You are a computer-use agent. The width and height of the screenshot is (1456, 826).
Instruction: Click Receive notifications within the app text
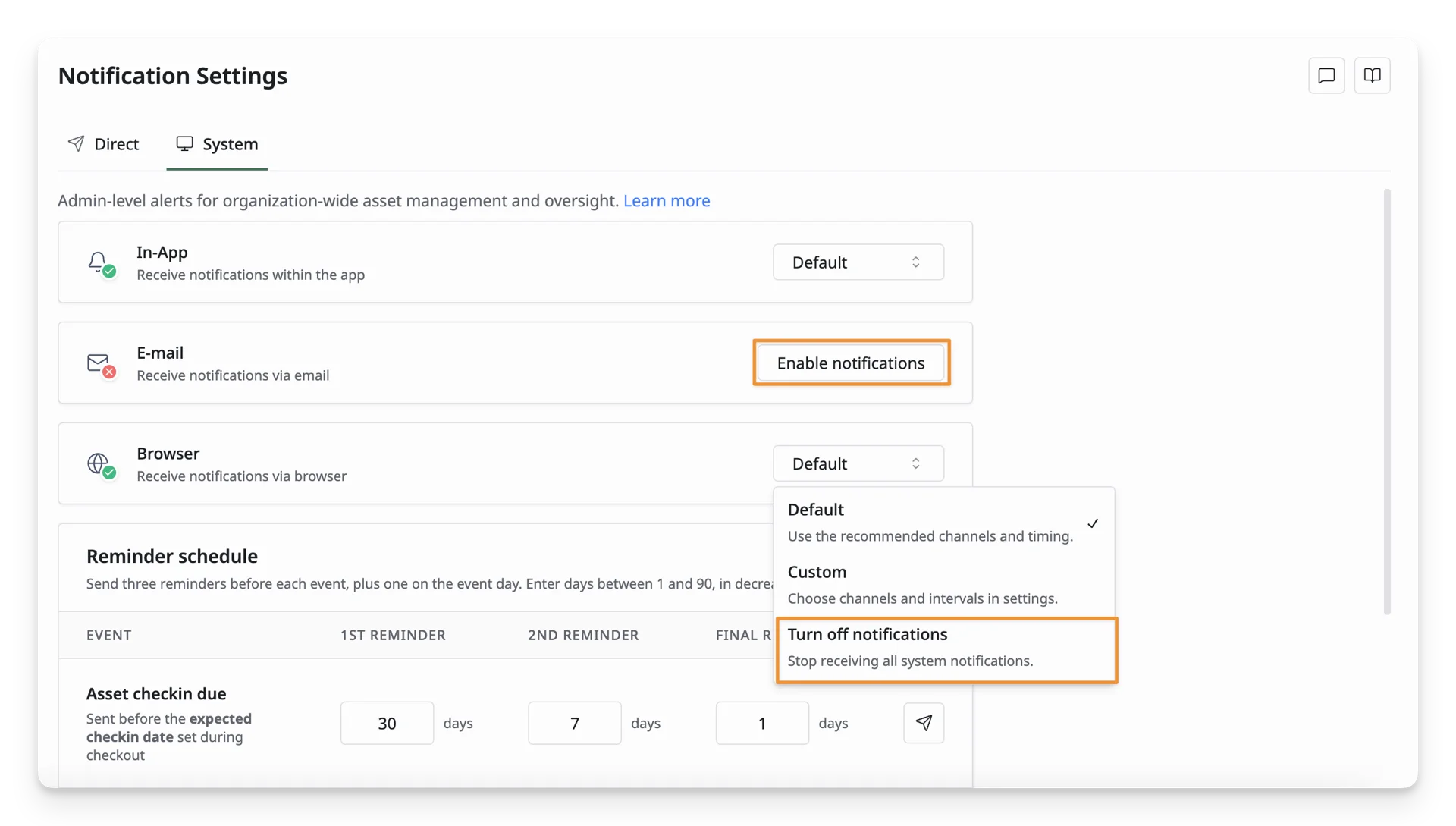(251, 275)
